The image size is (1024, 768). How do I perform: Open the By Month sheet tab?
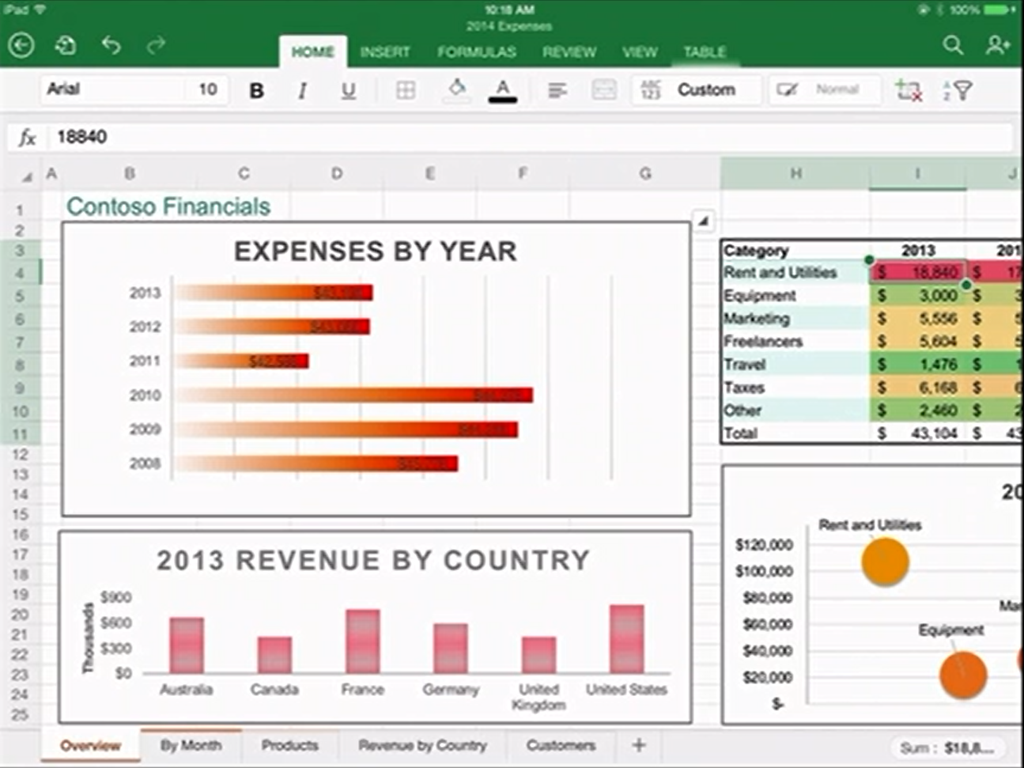click(x=191, y=745)
